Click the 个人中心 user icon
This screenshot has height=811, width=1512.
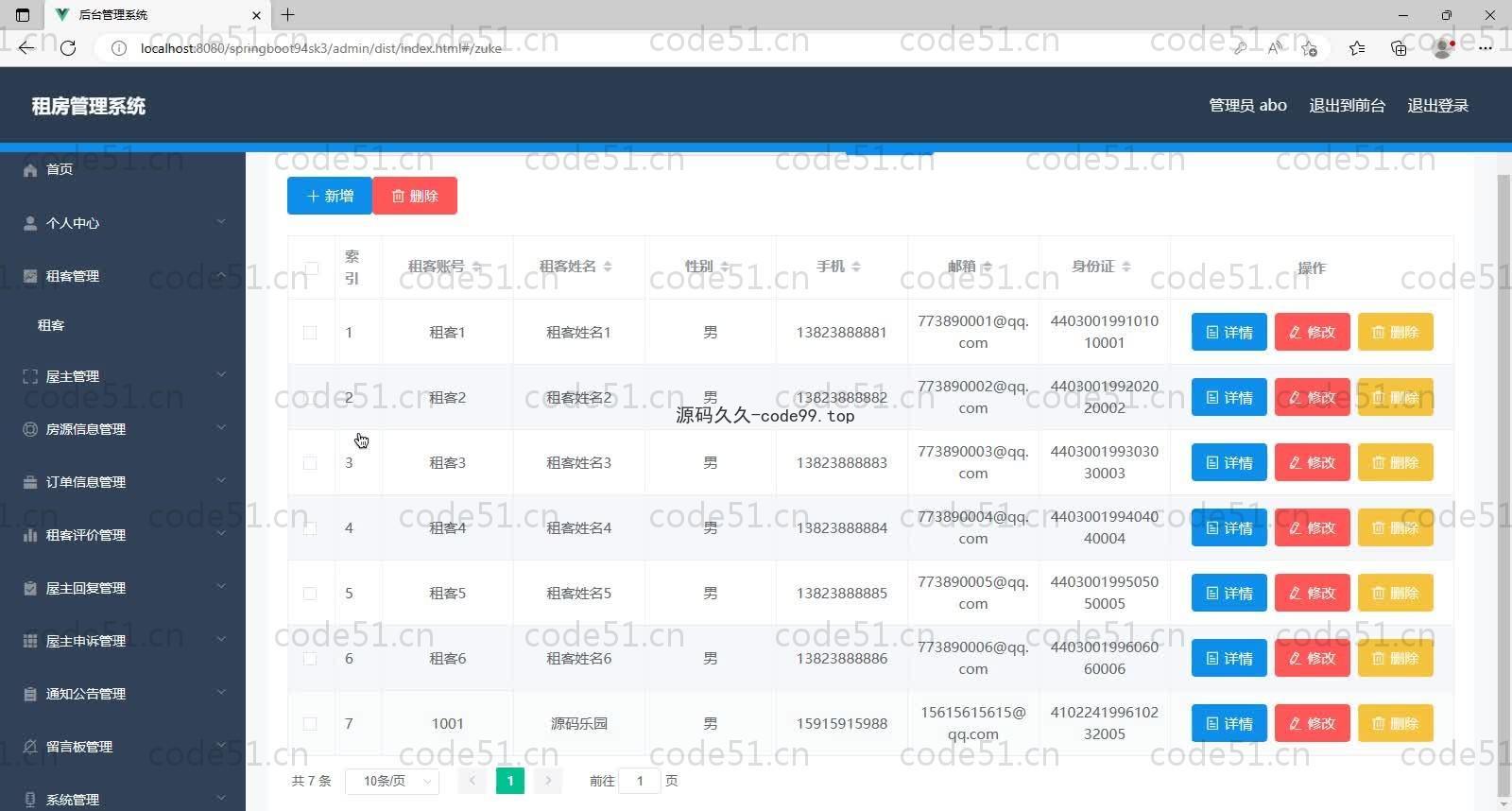30,223
